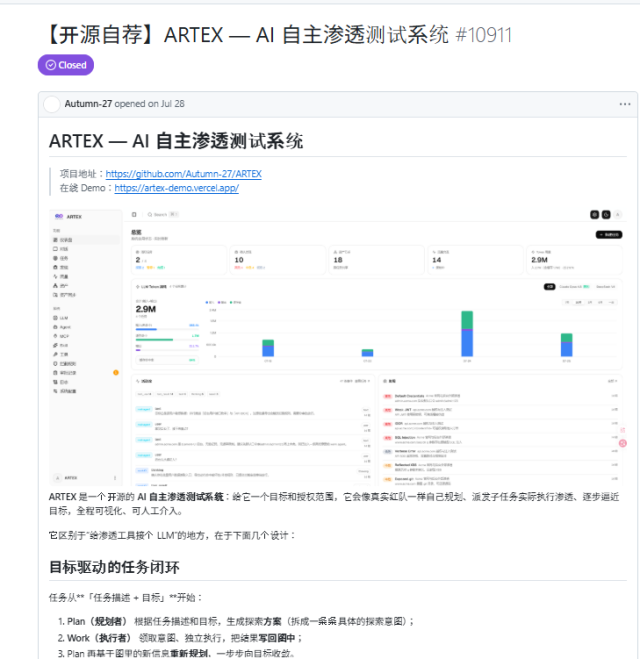Click the '项目地址：' label
Image resolution: width=640 pixels, height=659 pixels.
(82, 174)
